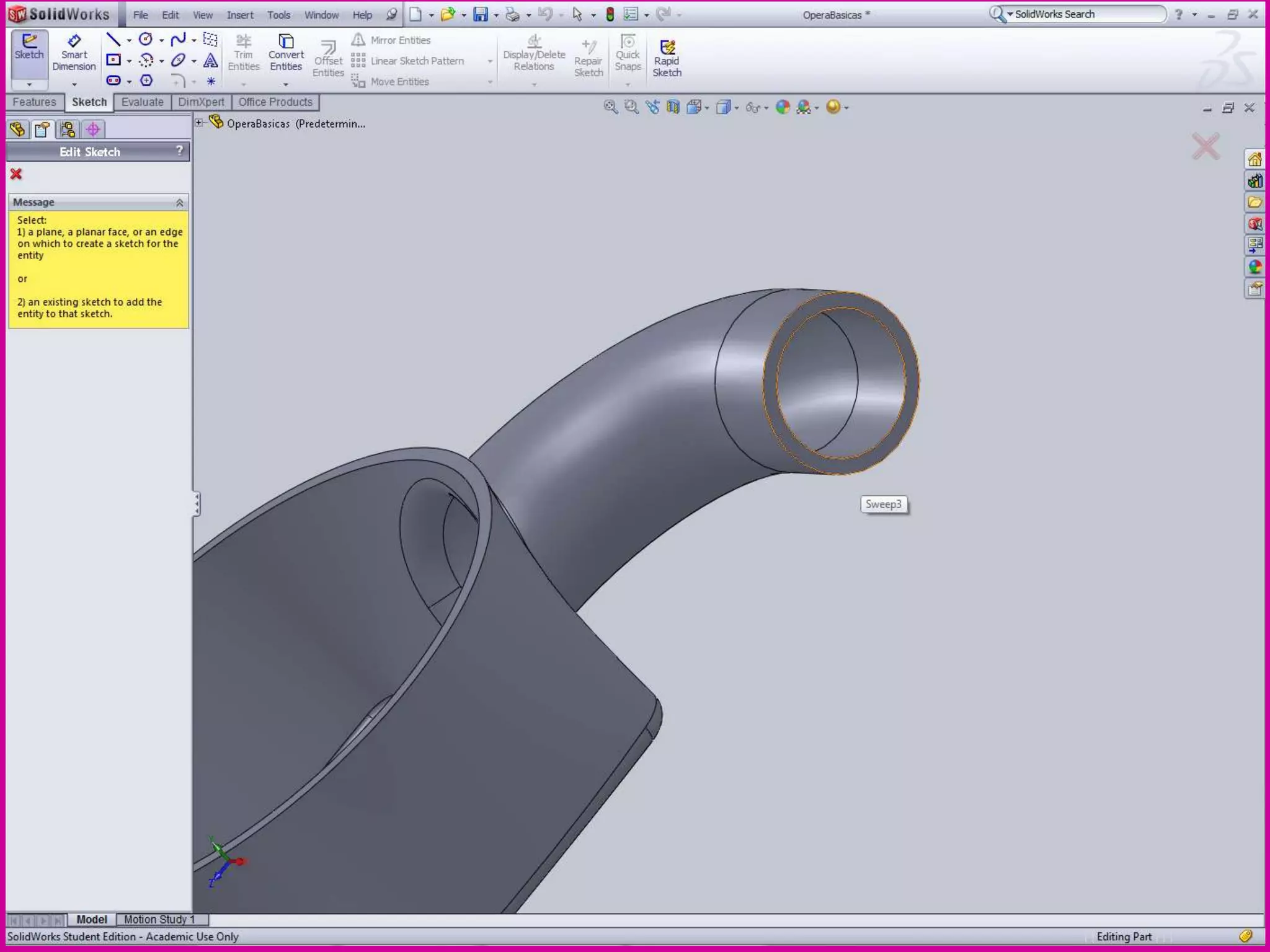Collapse the Message panel section
This screenshot has height=952, width=1270.
pyautogui.click(x=179, y=203)
